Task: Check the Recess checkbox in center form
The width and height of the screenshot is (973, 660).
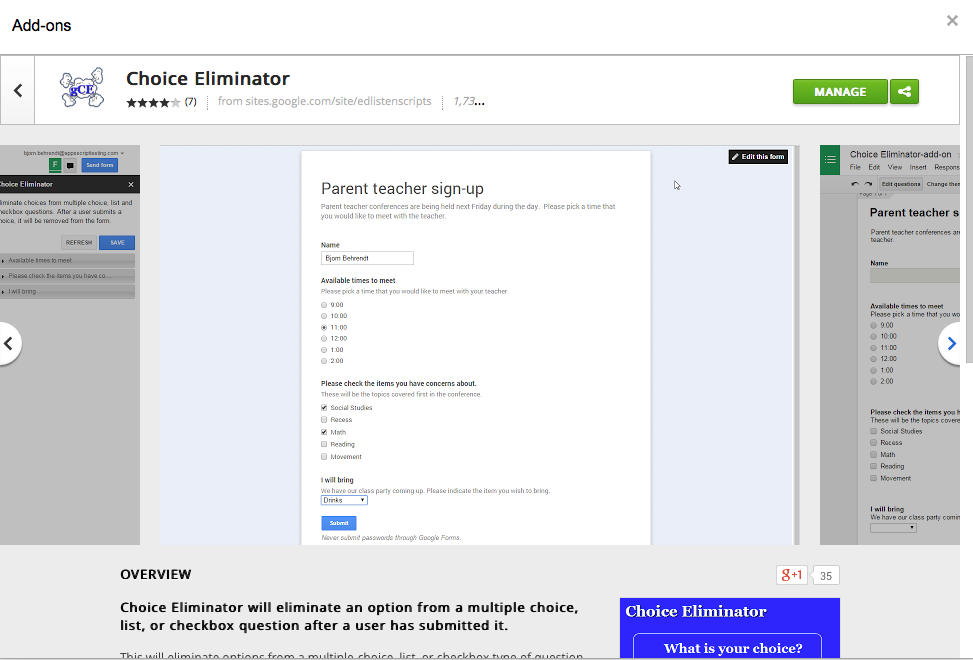Action: click(324, 420)
